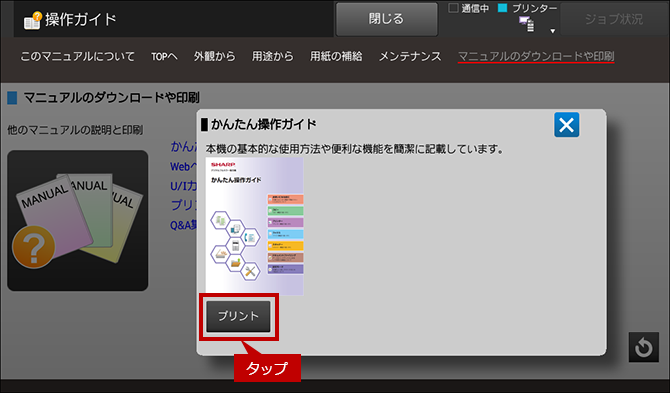This screenshot has width=670, height=393.
Task: Click the かんたん操作ガイド dialog title
Action: 264,124
